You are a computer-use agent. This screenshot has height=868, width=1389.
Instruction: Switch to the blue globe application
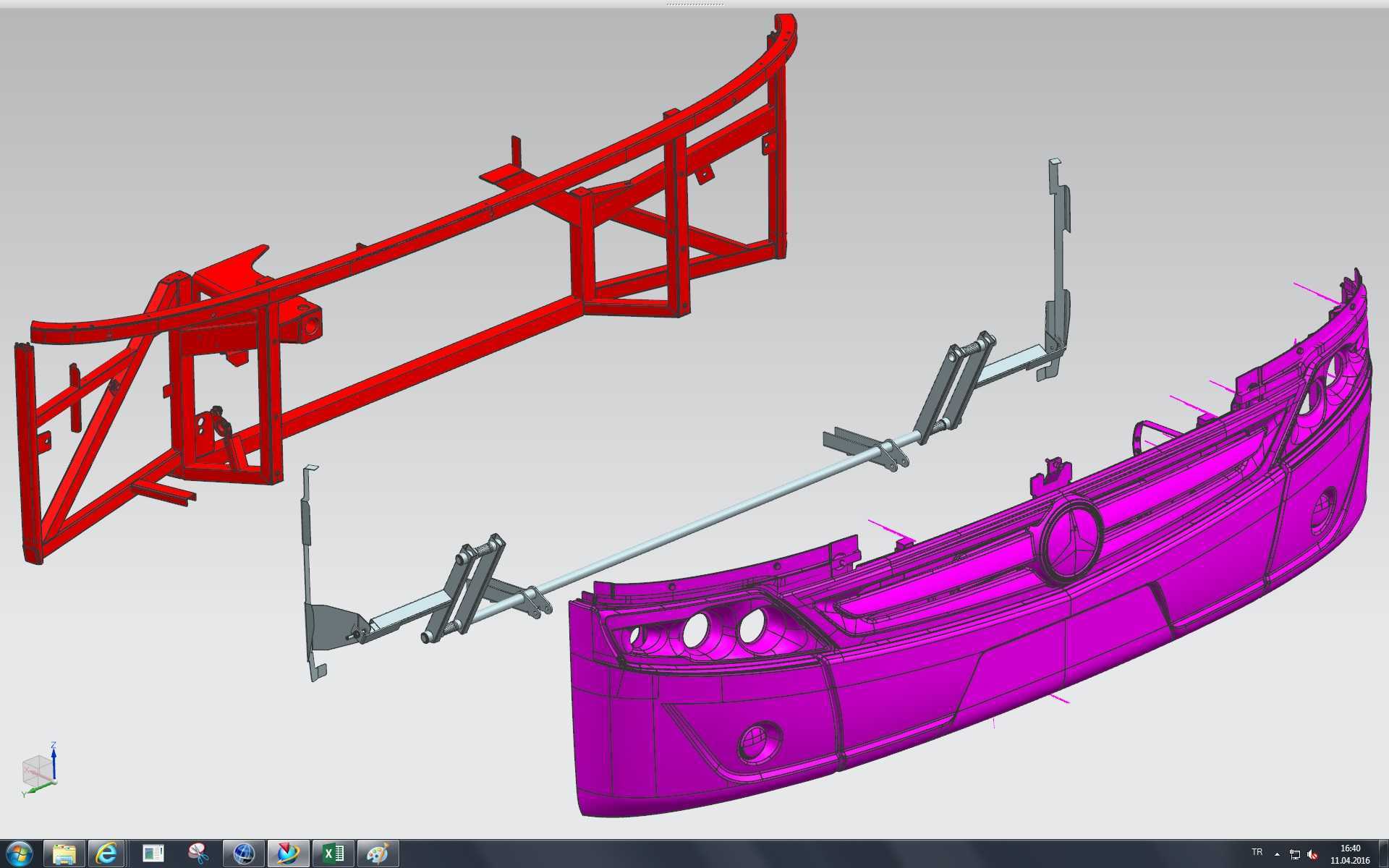point(243,854)
